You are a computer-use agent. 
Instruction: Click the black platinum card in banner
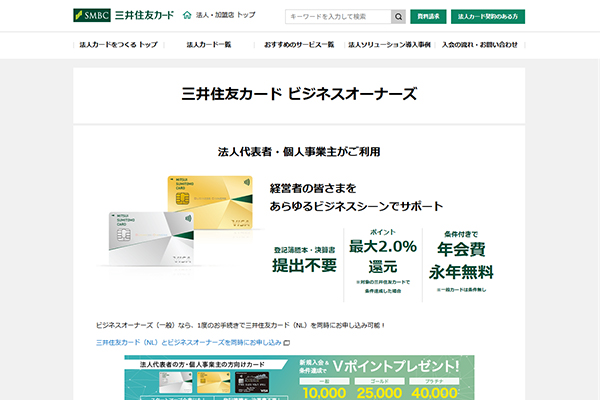click(x=252, y=382)
